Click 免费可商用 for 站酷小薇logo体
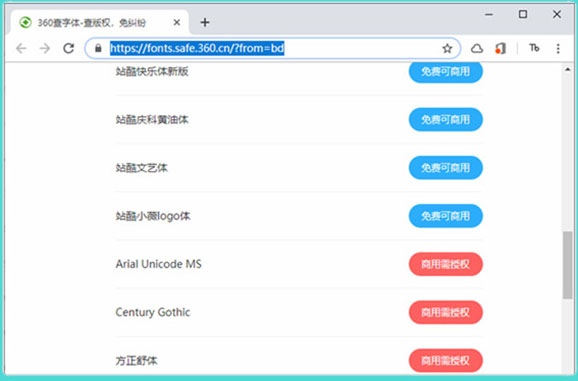Image resolution: width=578 pixels, height=381 pixels. click(x=446, y=216)
